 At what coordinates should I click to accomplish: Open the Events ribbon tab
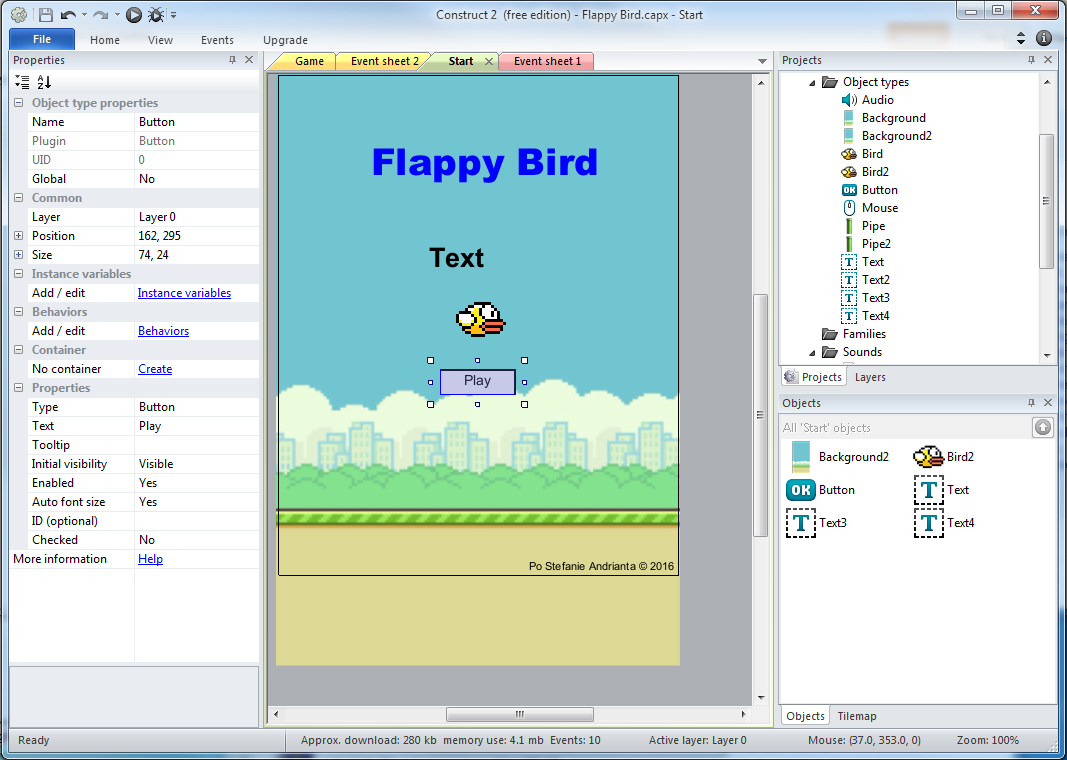[x=217, y=40]
